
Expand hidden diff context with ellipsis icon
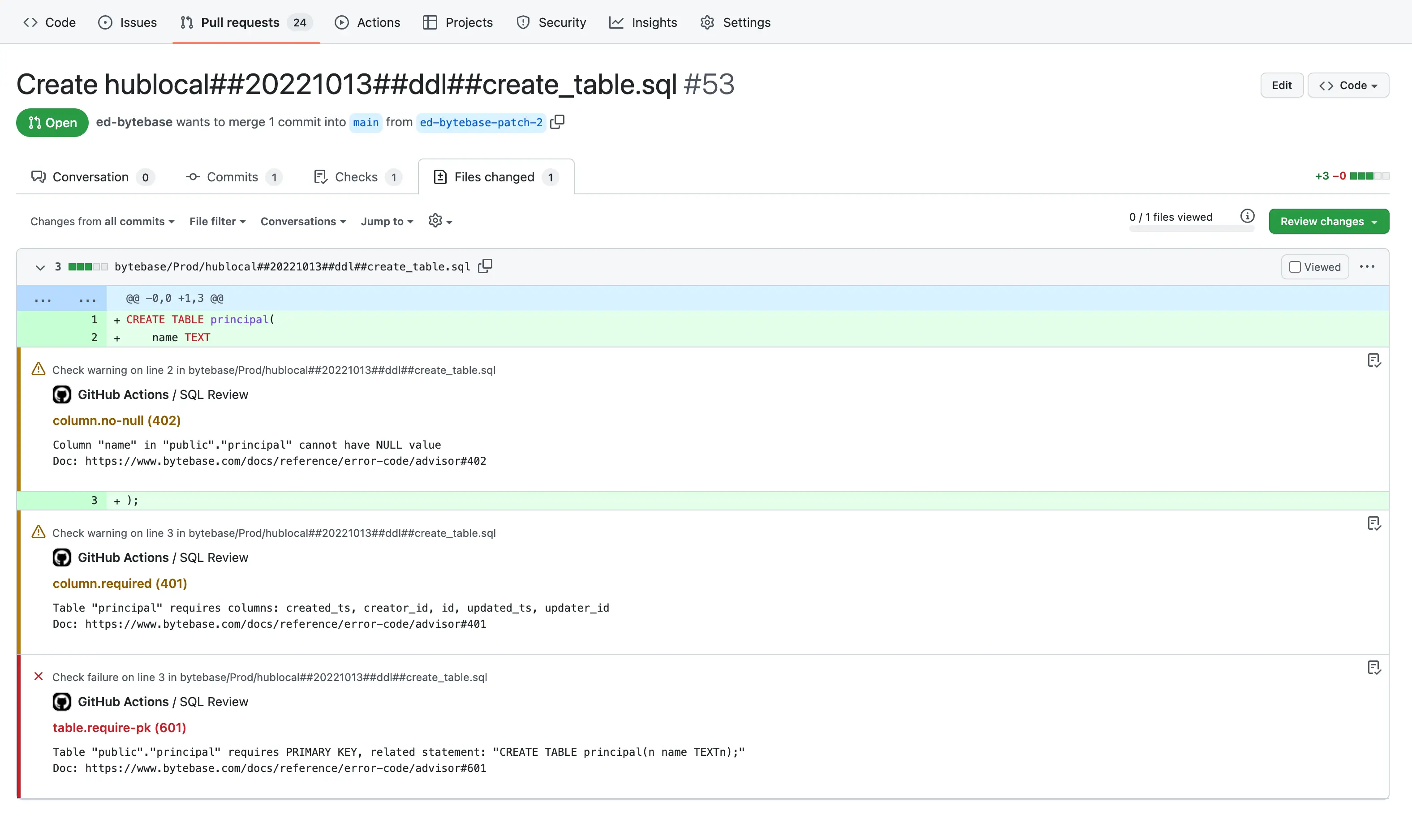tap(43, 298)
